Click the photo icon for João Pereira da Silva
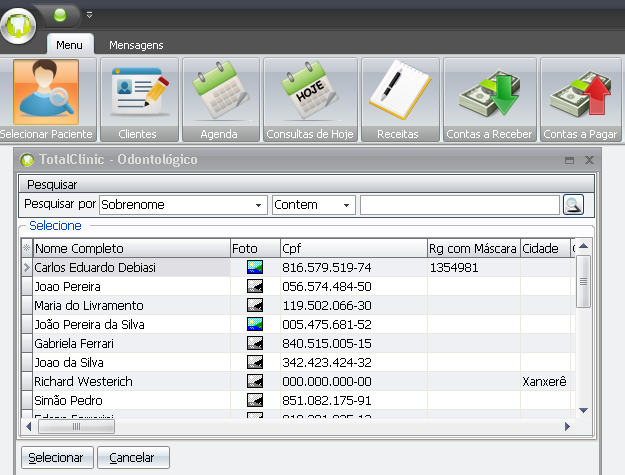Screen dimensions: 625x475 coord(255,324)
